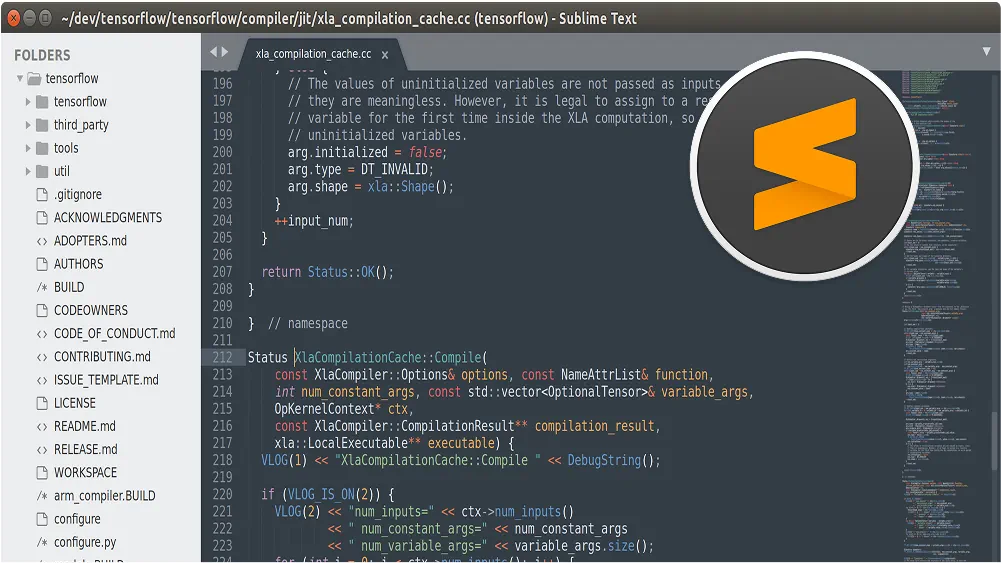Open configure.py

(x=85, y=543)
